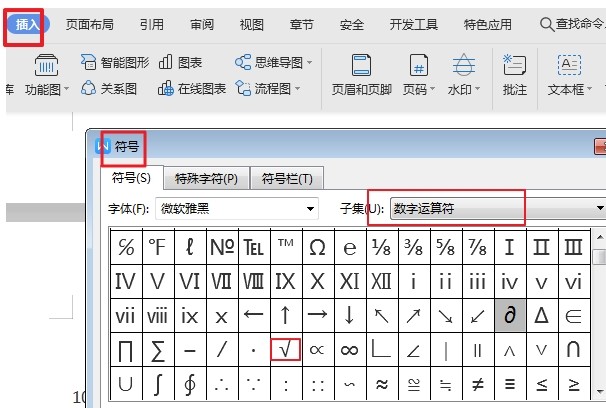606x408 pixels.
Task: Select the right arrow → symbol
Action: point(318,315)
